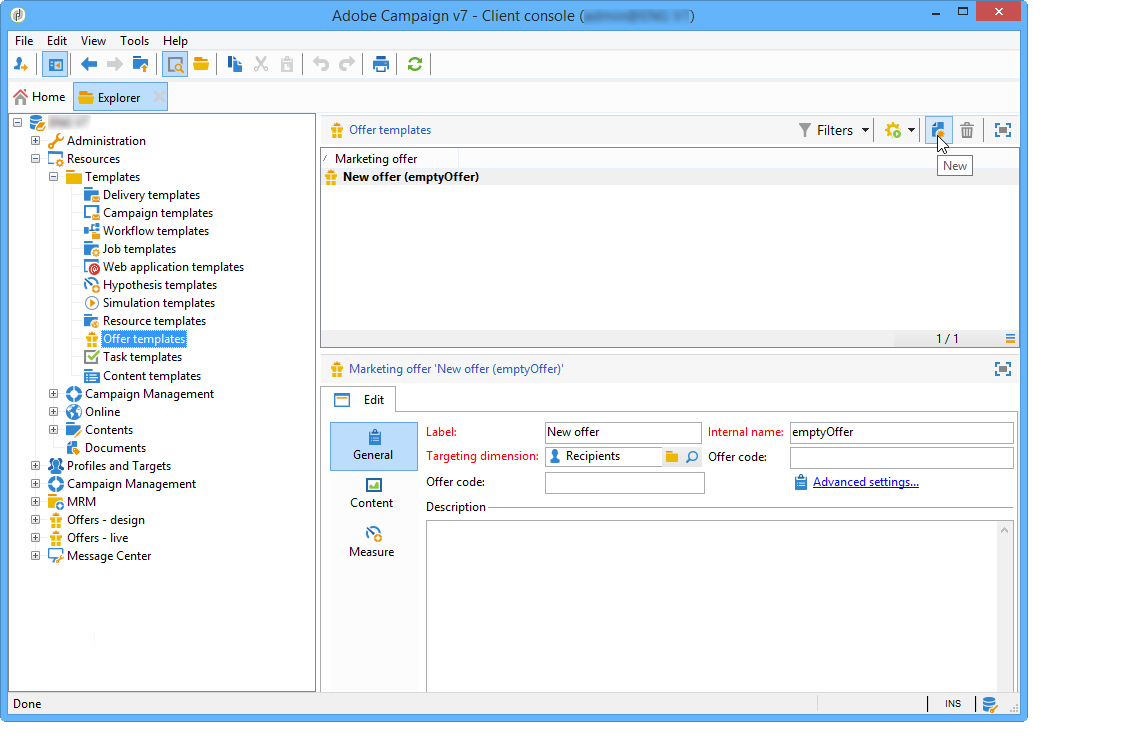The image size is (1123, 744).
Task: Click database icon in status bar
Action: point(990,705)
